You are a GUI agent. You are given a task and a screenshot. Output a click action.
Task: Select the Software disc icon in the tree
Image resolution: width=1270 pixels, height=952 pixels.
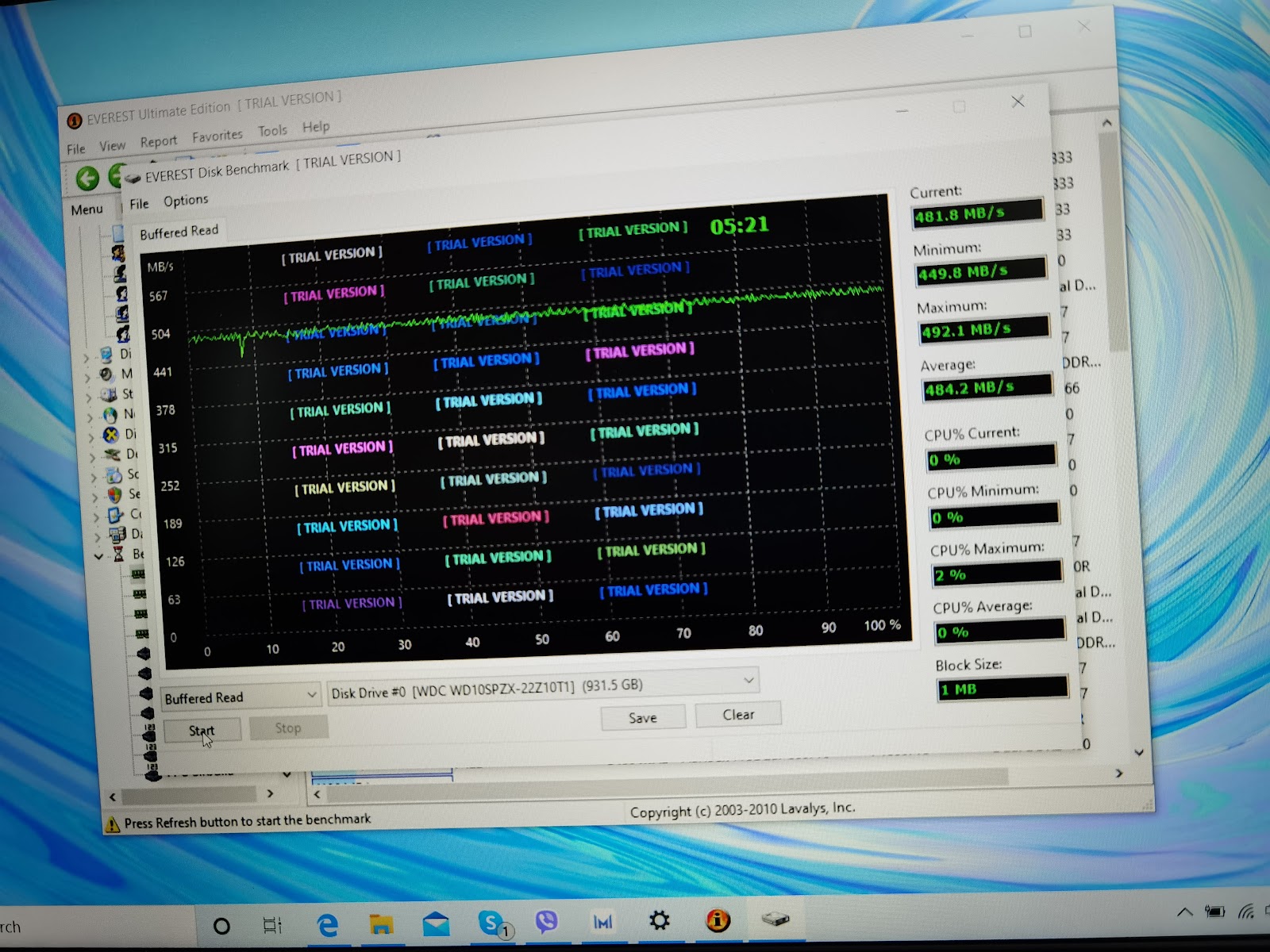[114, 474]
